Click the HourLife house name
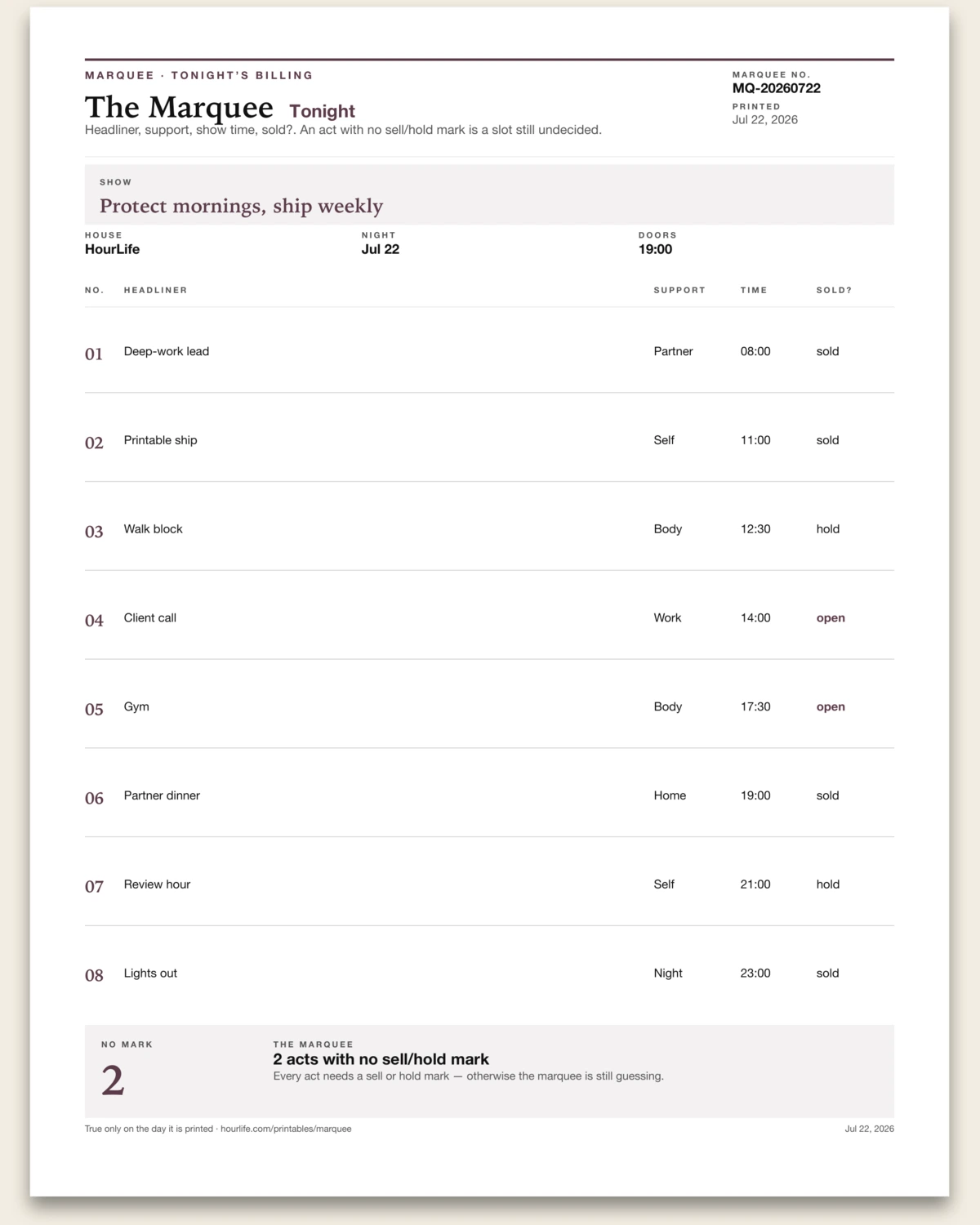980x1225 pixels. (112, 249)
